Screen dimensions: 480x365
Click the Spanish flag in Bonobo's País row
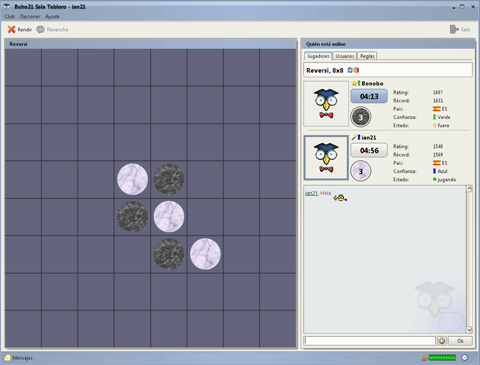click(x=436, y=109)
